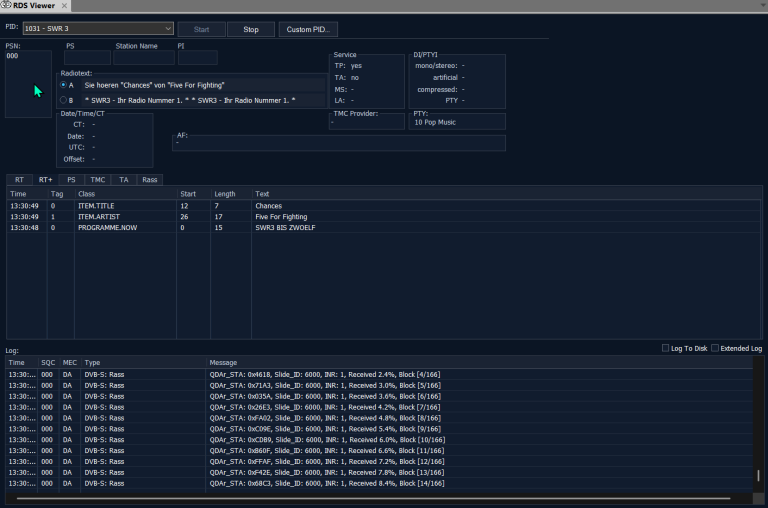Viewport: 768px width, 508px height.
Task: Select Radiotext A radio button
Action: pos(63,85)
